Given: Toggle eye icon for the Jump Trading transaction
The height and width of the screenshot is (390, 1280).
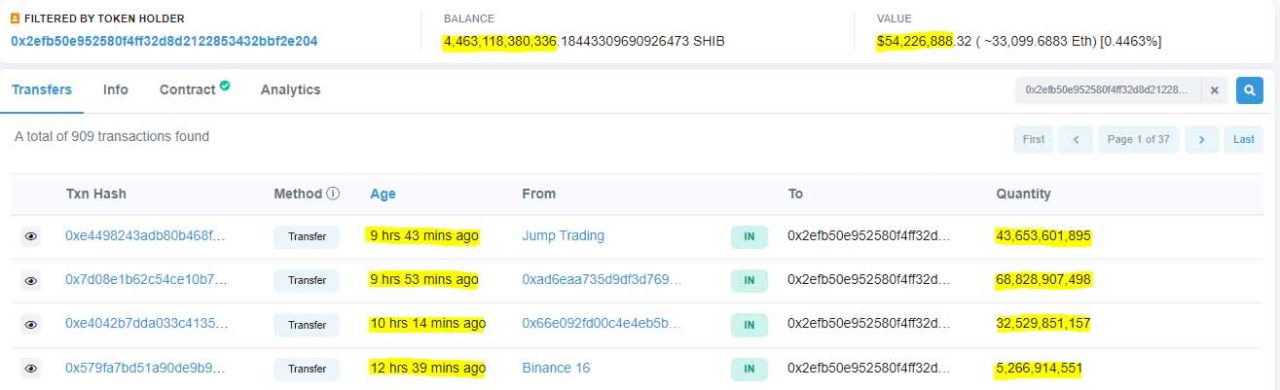Looking at the screenshot, I should [x=31, y=237].
